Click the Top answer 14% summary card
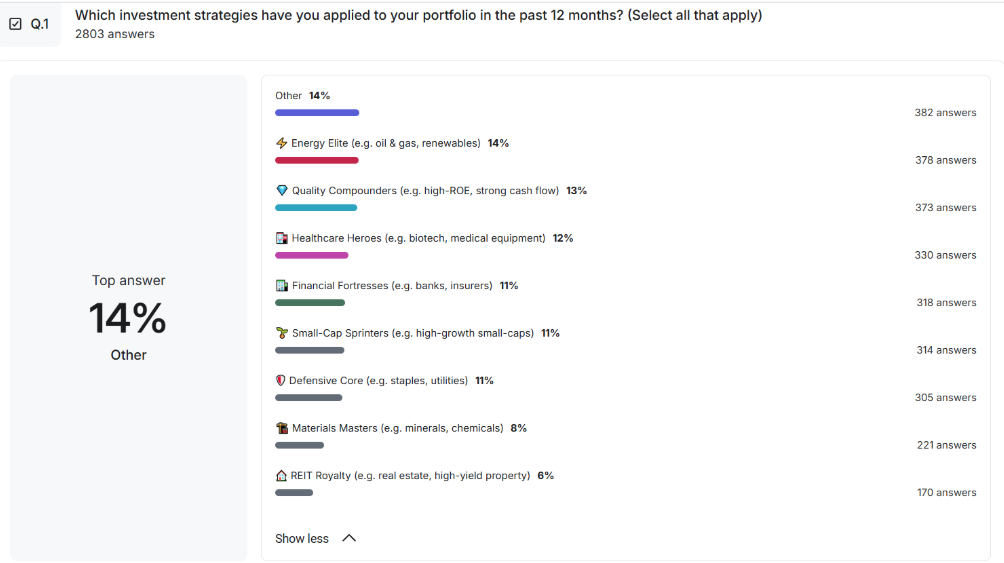This screenshot has height=563, width=1004. [128, 318]
